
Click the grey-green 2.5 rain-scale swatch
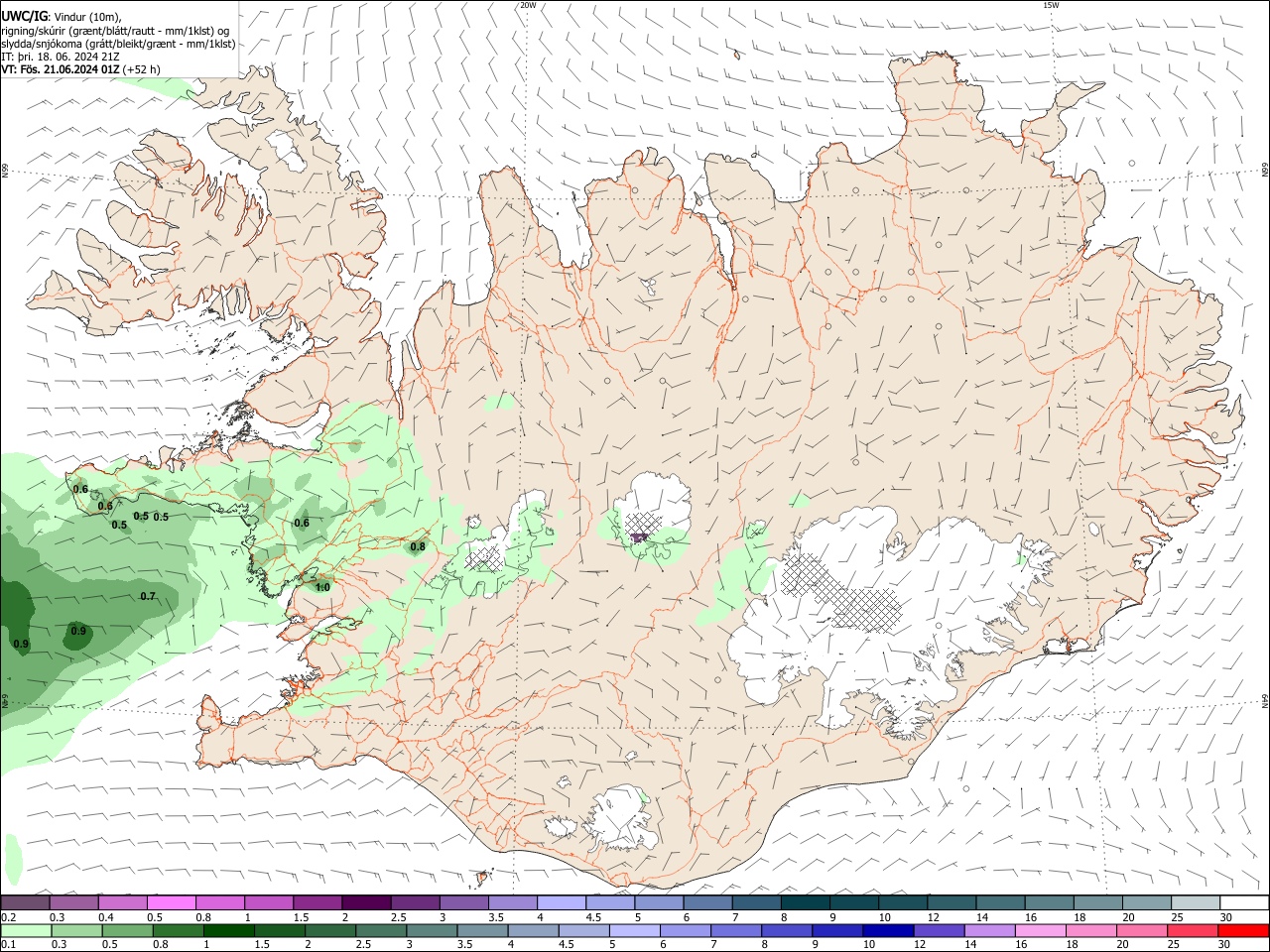pos(381,930)
